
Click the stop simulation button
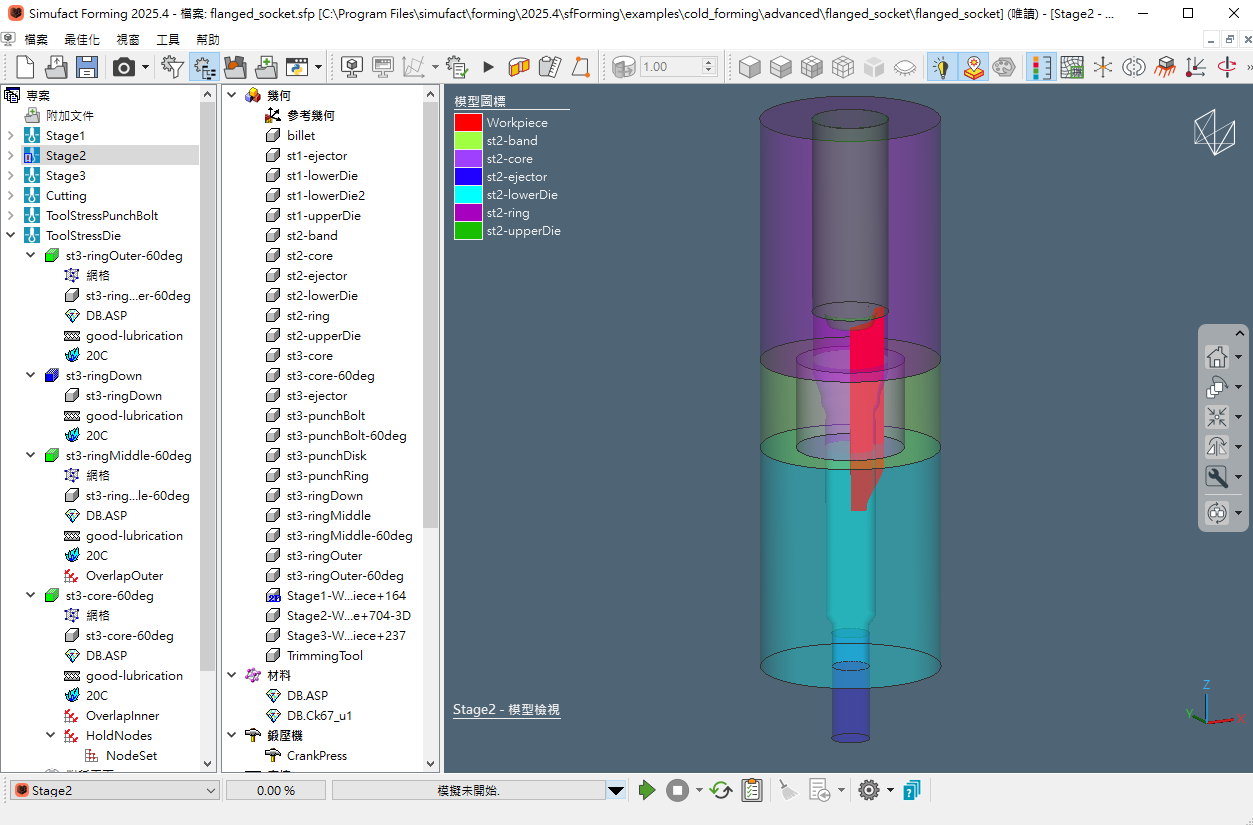[x=678, y=790]
